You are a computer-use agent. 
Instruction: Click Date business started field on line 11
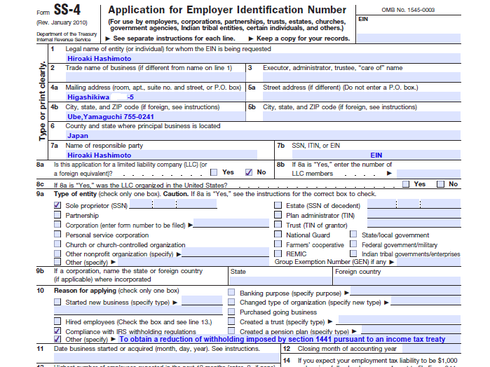pos(166,357)
